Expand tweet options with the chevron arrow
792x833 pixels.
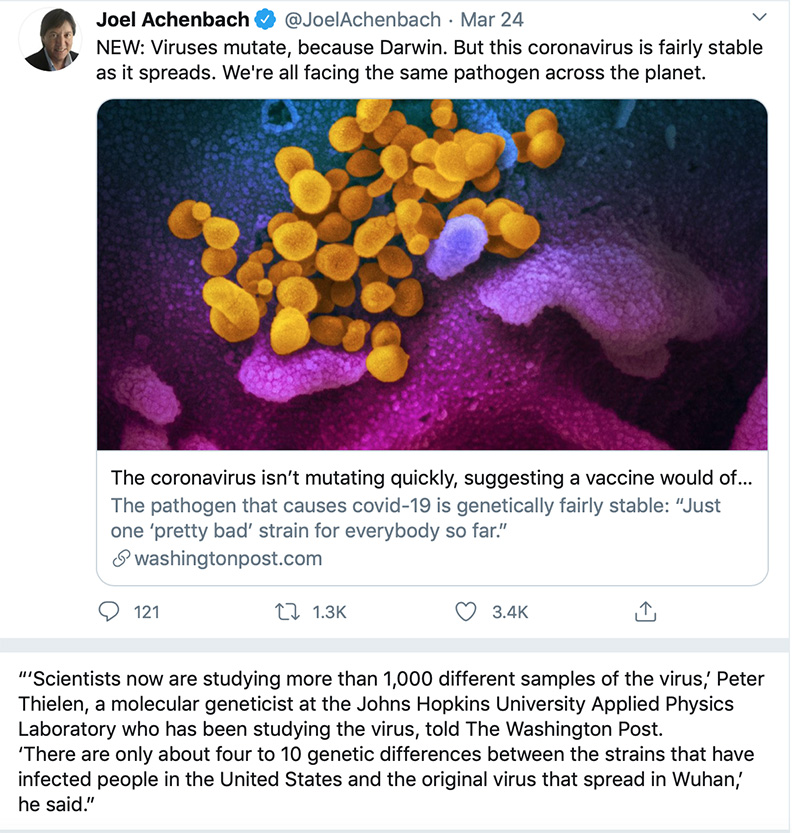(760, 17)
